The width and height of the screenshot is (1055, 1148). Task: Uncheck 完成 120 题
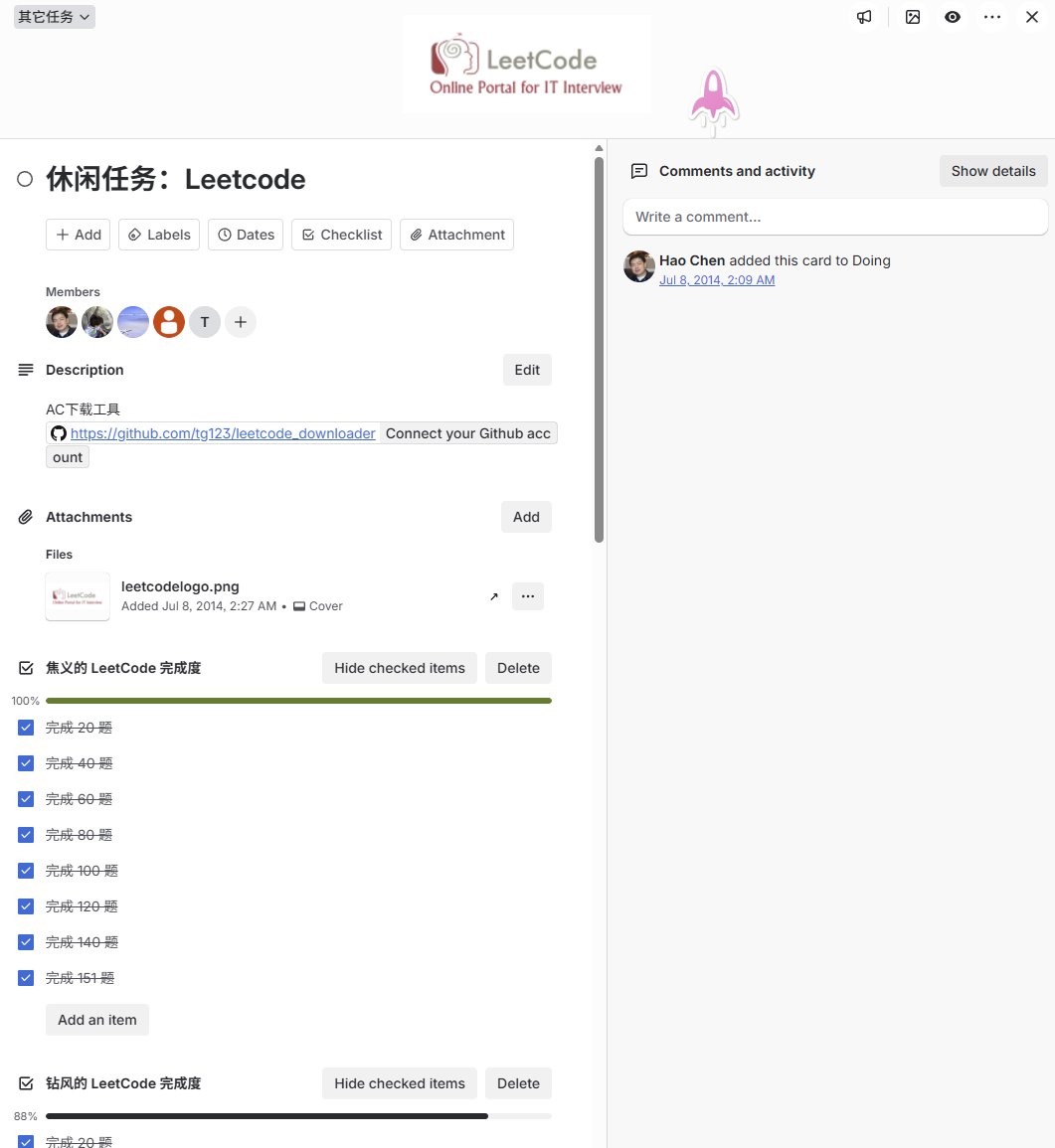[x=26, y=906]
